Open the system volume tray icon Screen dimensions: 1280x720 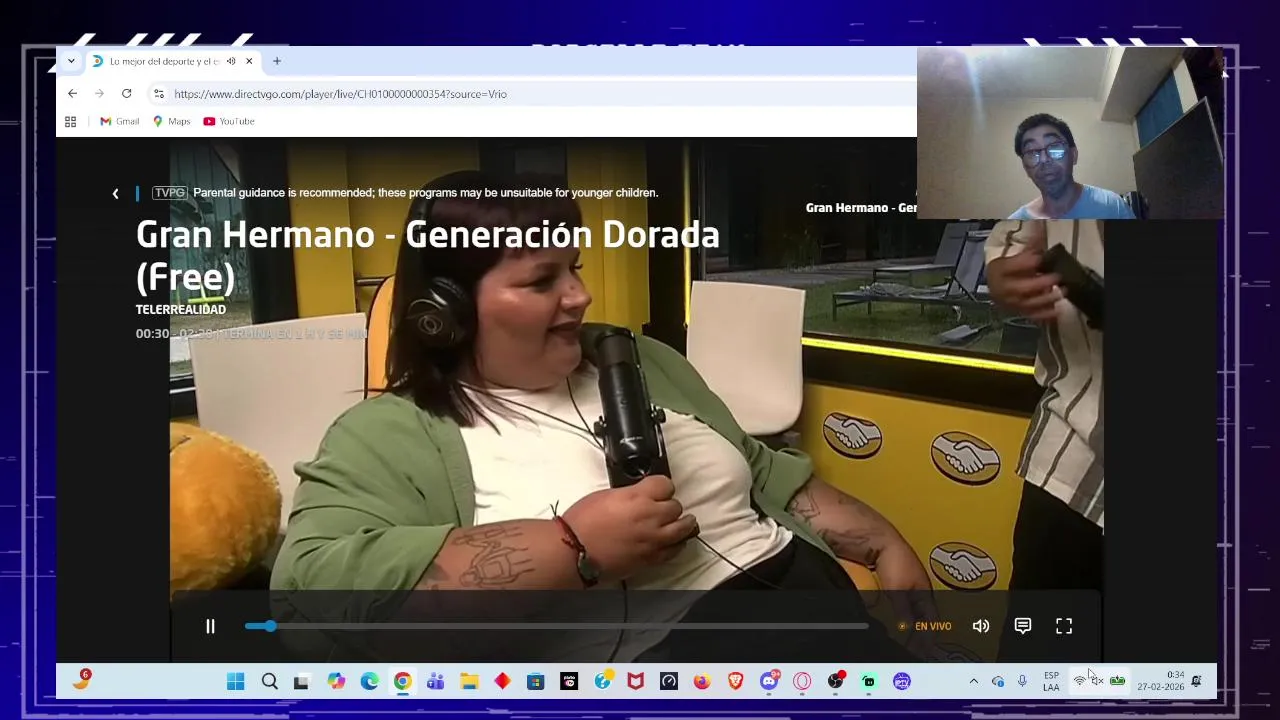1097,681
